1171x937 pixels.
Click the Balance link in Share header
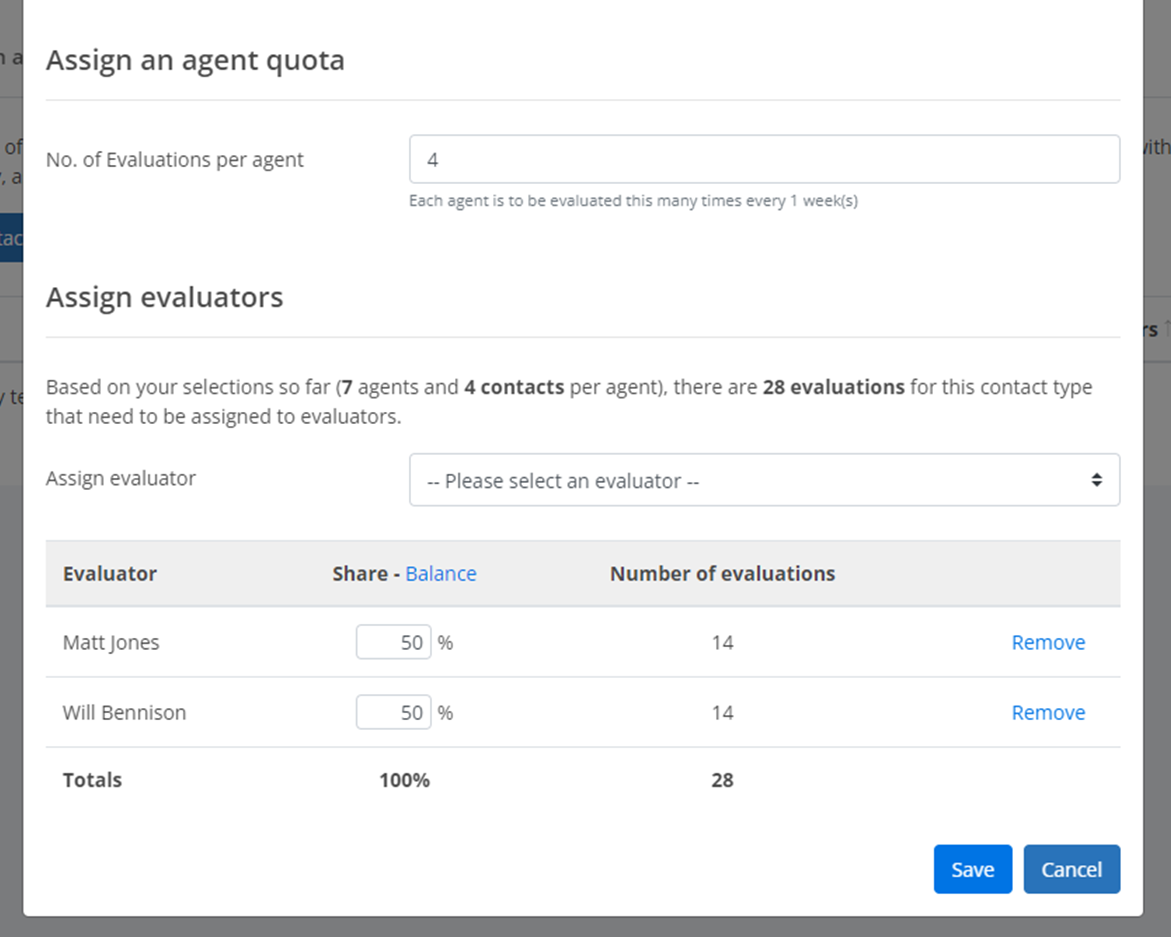tap(441, 573)
